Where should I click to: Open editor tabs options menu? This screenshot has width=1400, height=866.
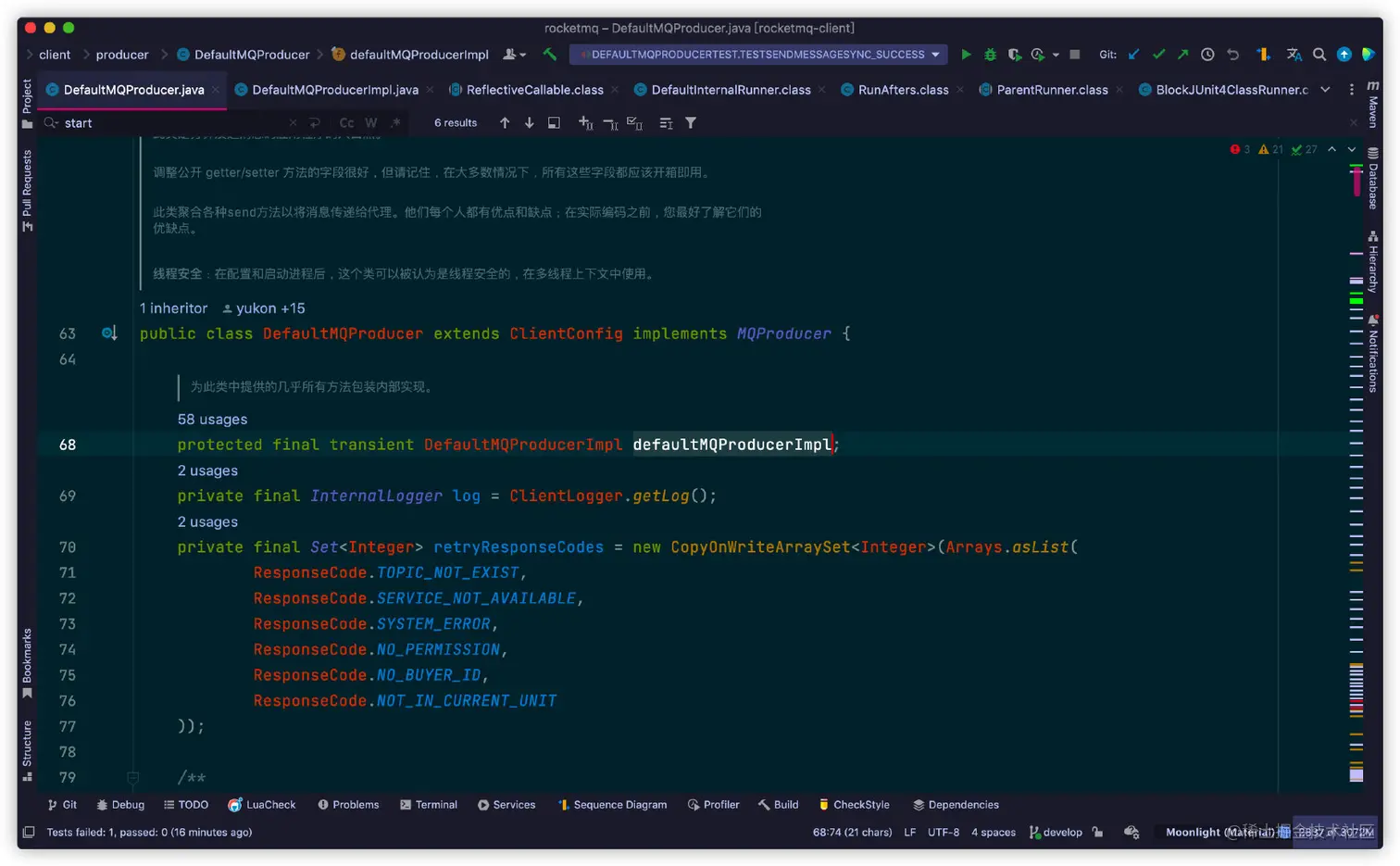[1352, 90]
